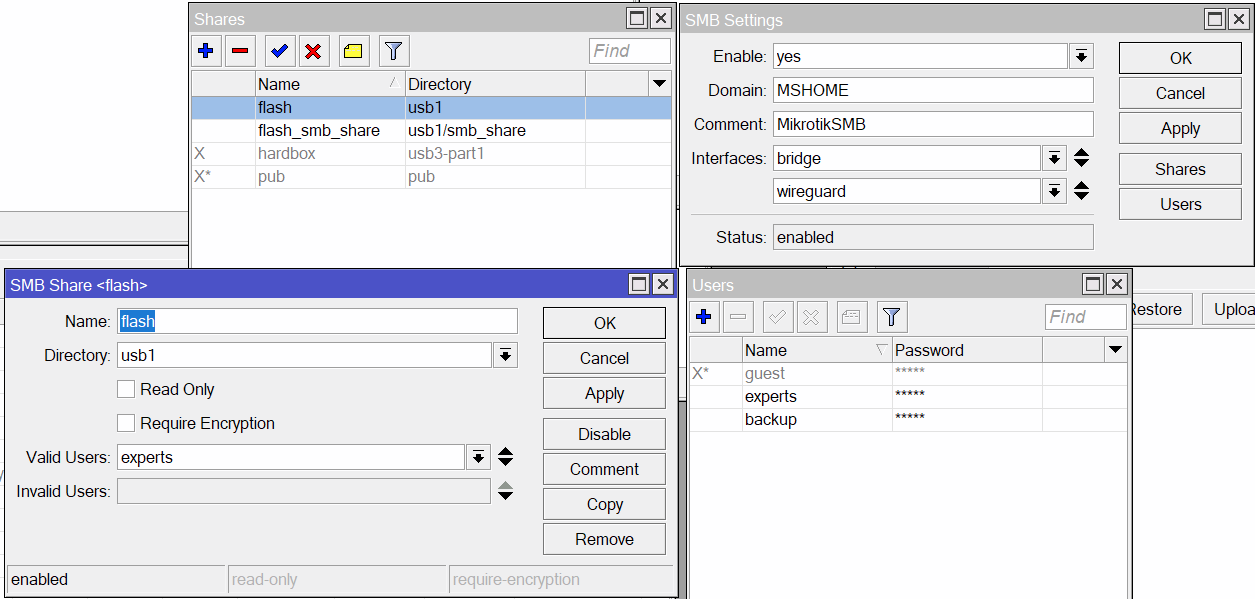Click Apply in the SMB Settings window
The width and height of the screenshot is (1255, 599).
pyautogui.click(x=1180, y=128)
